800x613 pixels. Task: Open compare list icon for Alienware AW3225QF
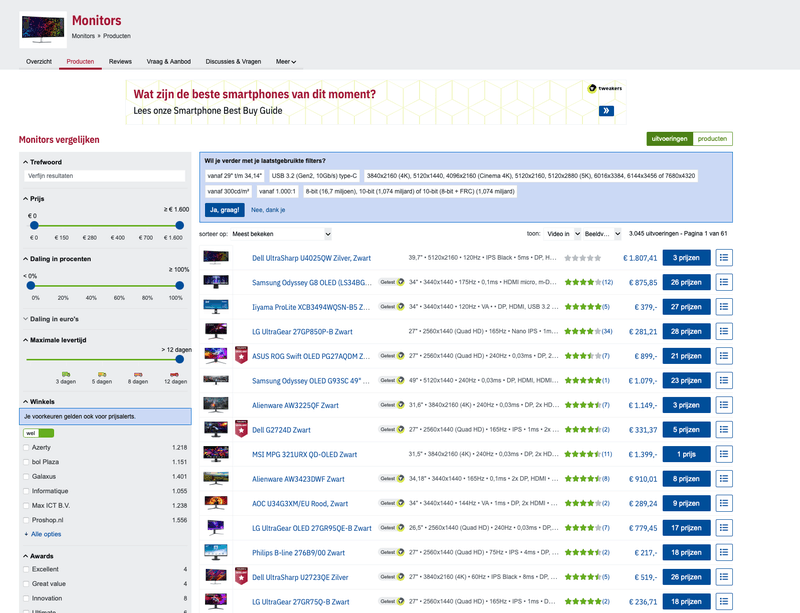pyautogui.click(x=724, y=405)
